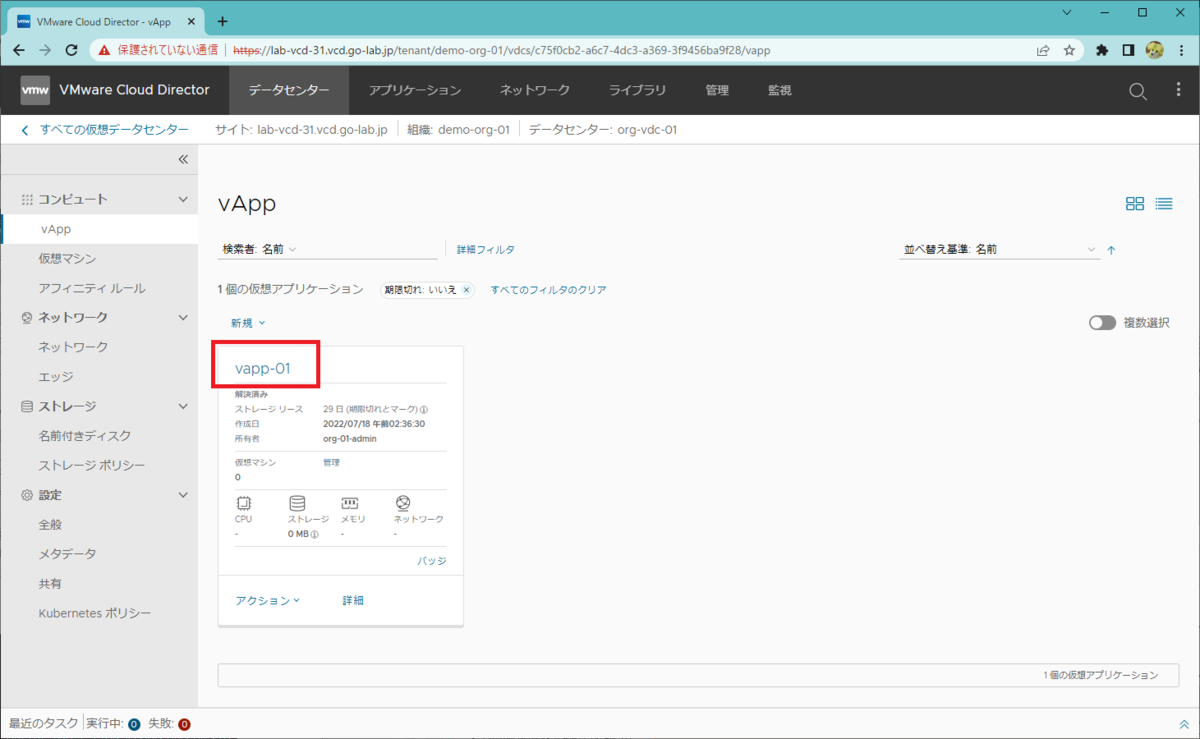
Task: Switch to card grid view
Action: pos(1135,203)
